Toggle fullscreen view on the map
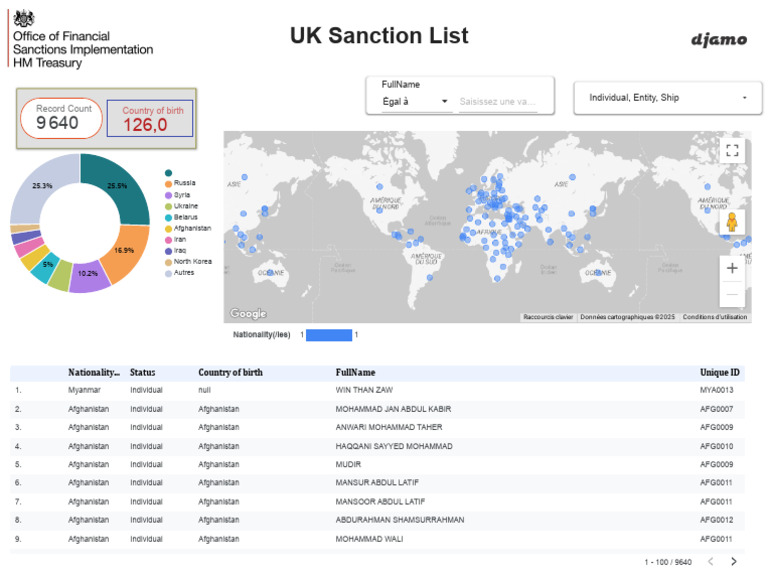Viewport: 768px width, 576px height. (x=732, y=150)
